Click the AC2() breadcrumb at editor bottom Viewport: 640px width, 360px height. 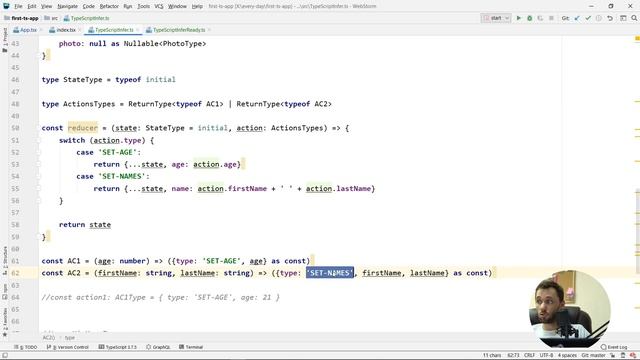coord(48,338)
